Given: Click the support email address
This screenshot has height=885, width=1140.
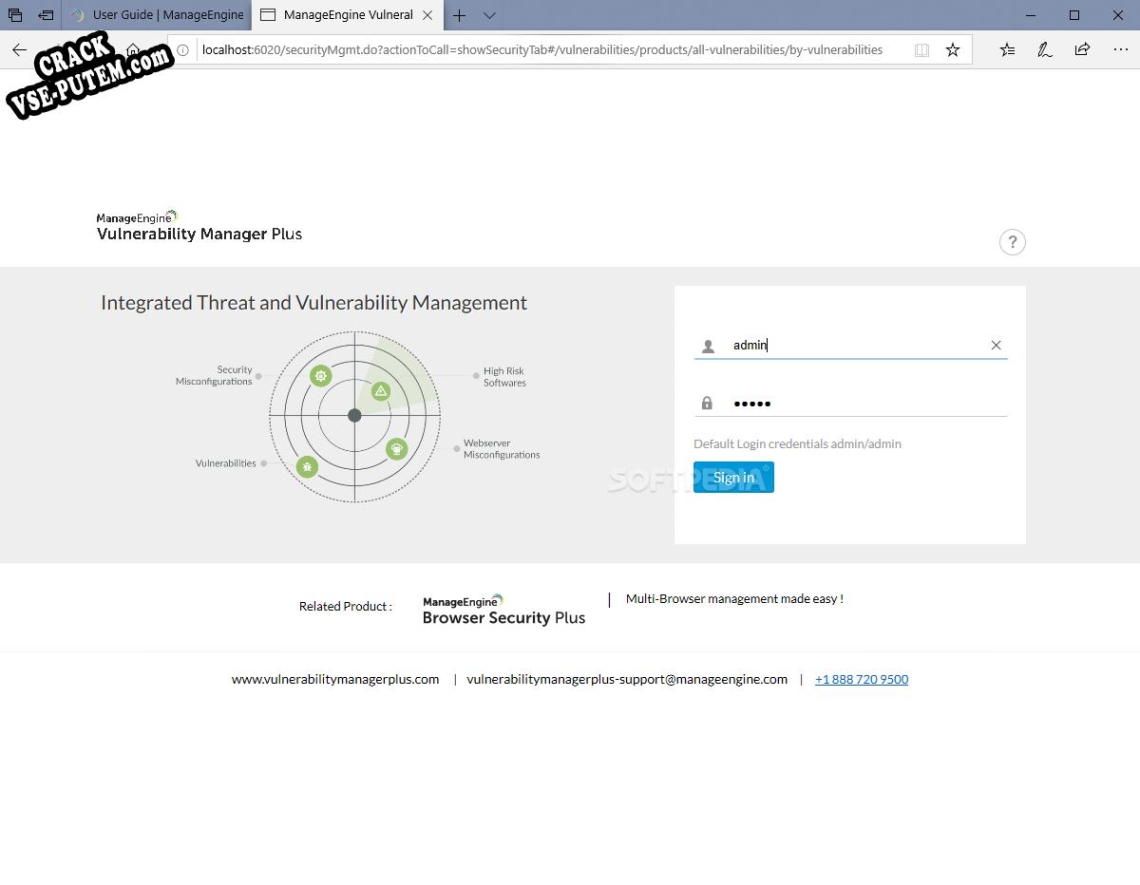Looking at the screenshot, I should (627, 679).
